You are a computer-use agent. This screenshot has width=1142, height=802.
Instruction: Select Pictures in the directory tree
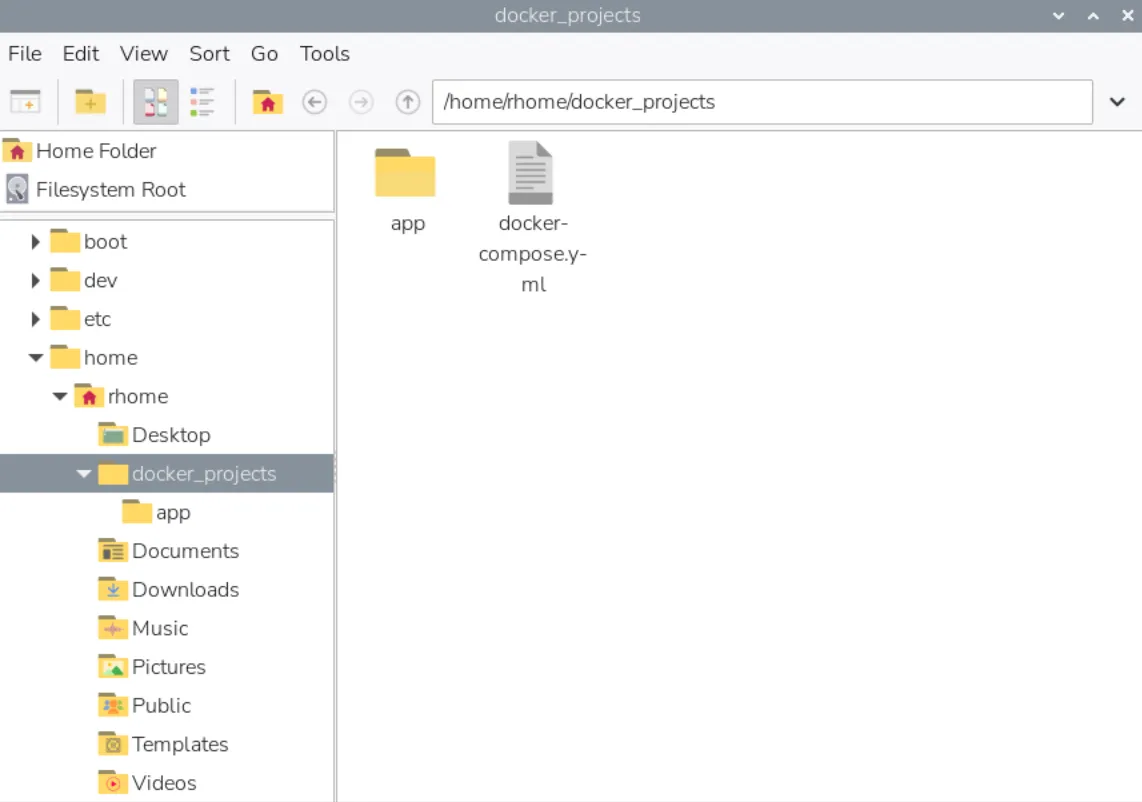click(x=169, y=667)
